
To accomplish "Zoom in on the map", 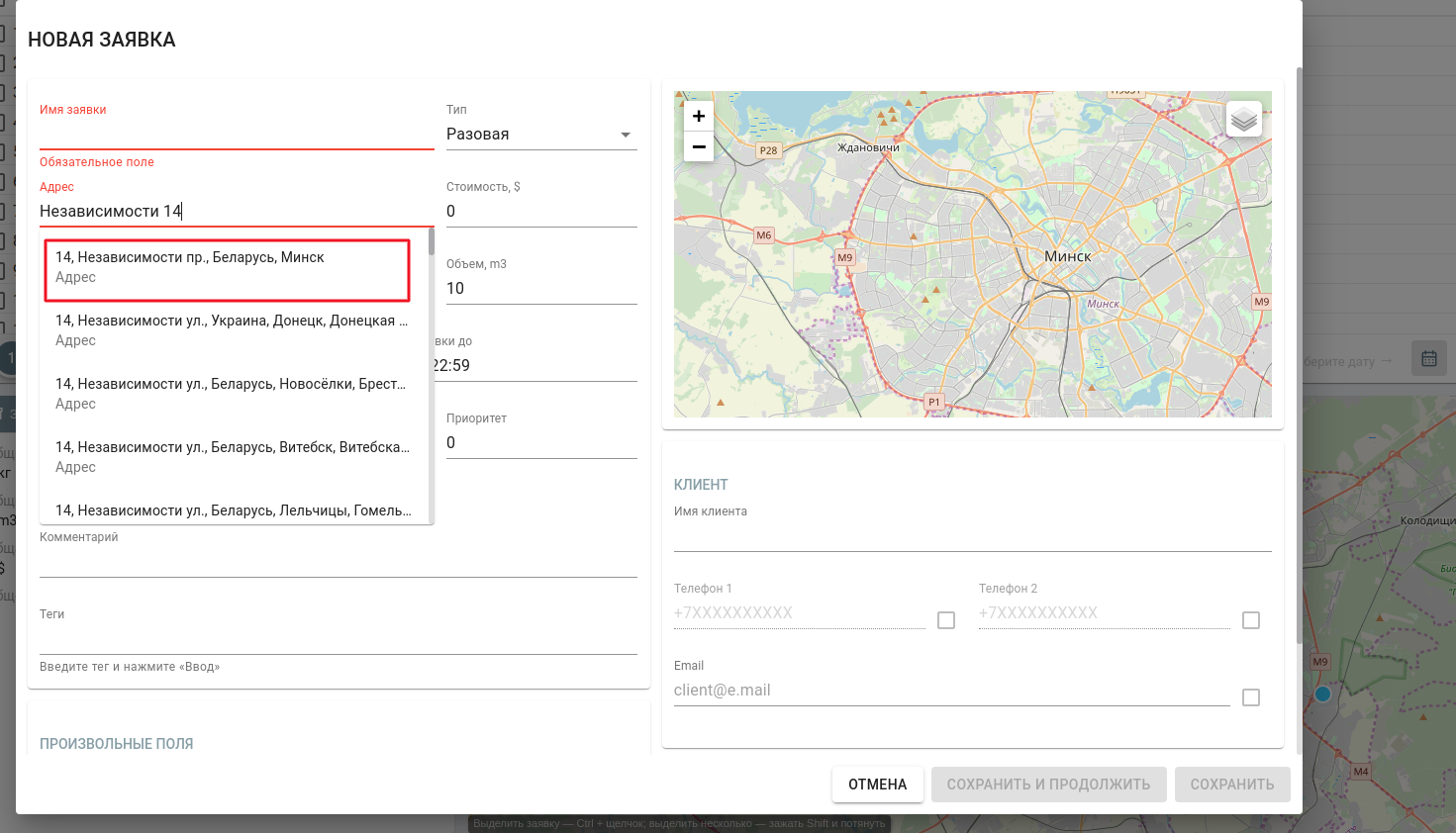I will (699, 117).
